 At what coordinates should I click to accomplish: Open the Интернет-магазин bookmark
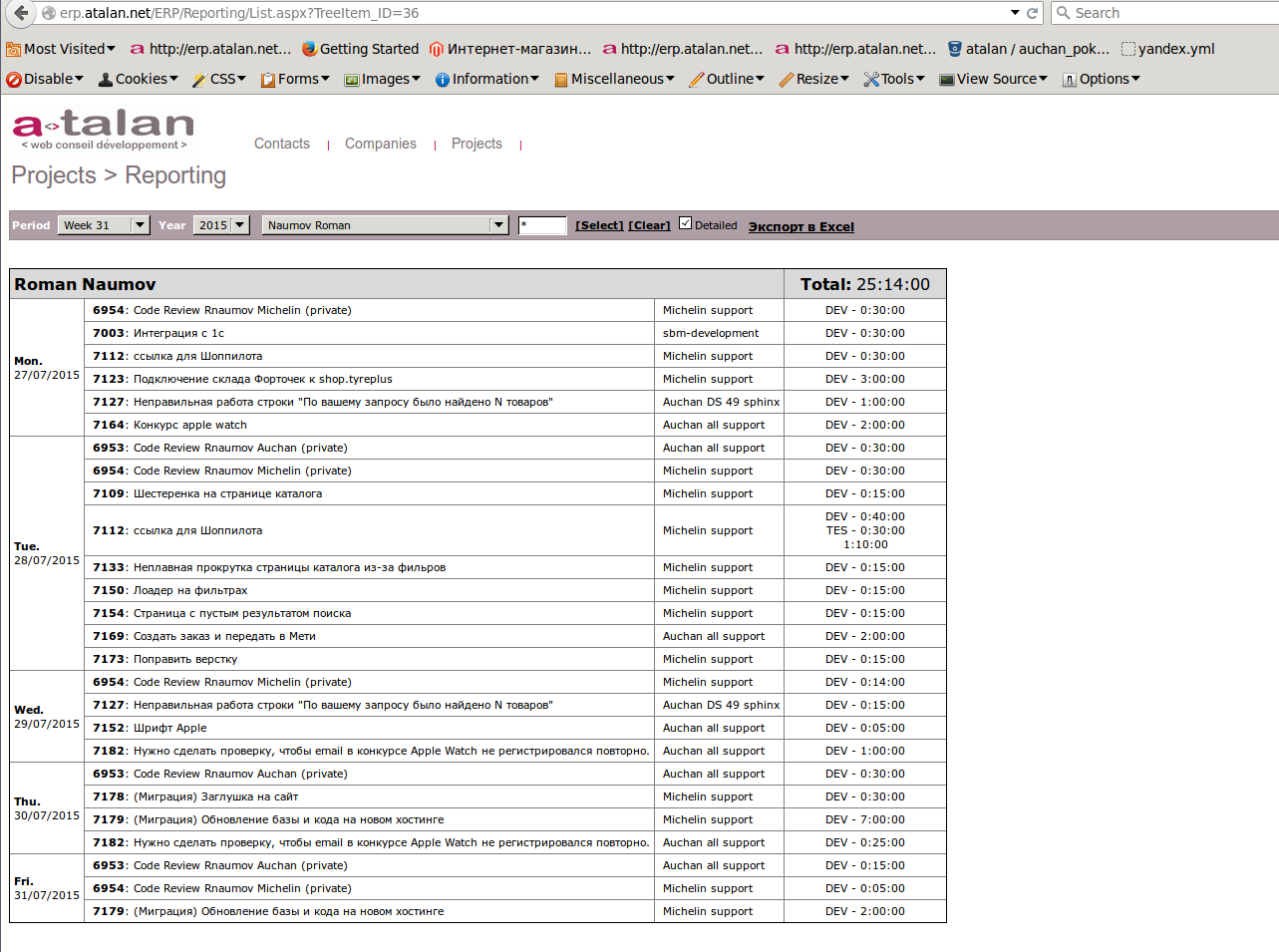click(x=509, y=49)
